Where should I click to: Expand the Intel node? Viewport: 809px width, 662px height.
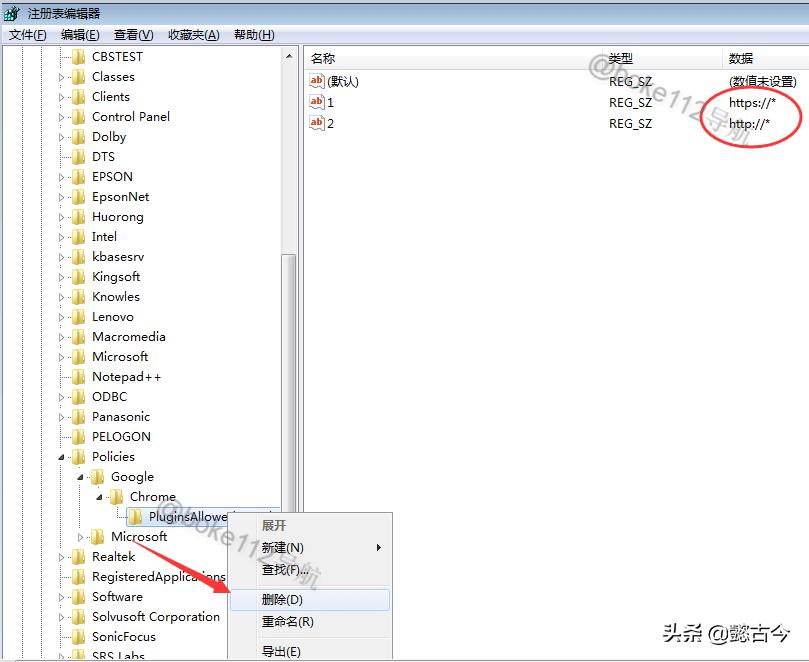pyautogui.click(x=60, y=237)
